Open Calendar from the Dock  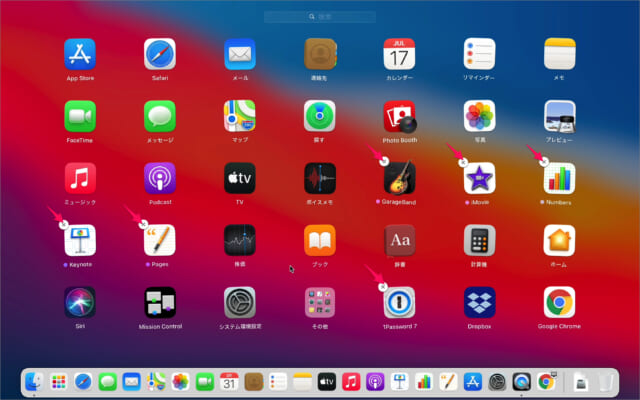pyautogui.click(x=229, y=382)
